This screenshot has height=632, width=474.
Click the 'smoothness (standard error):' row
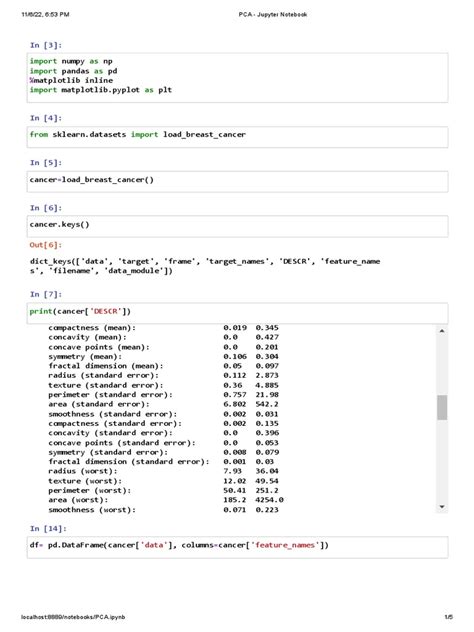163,414
